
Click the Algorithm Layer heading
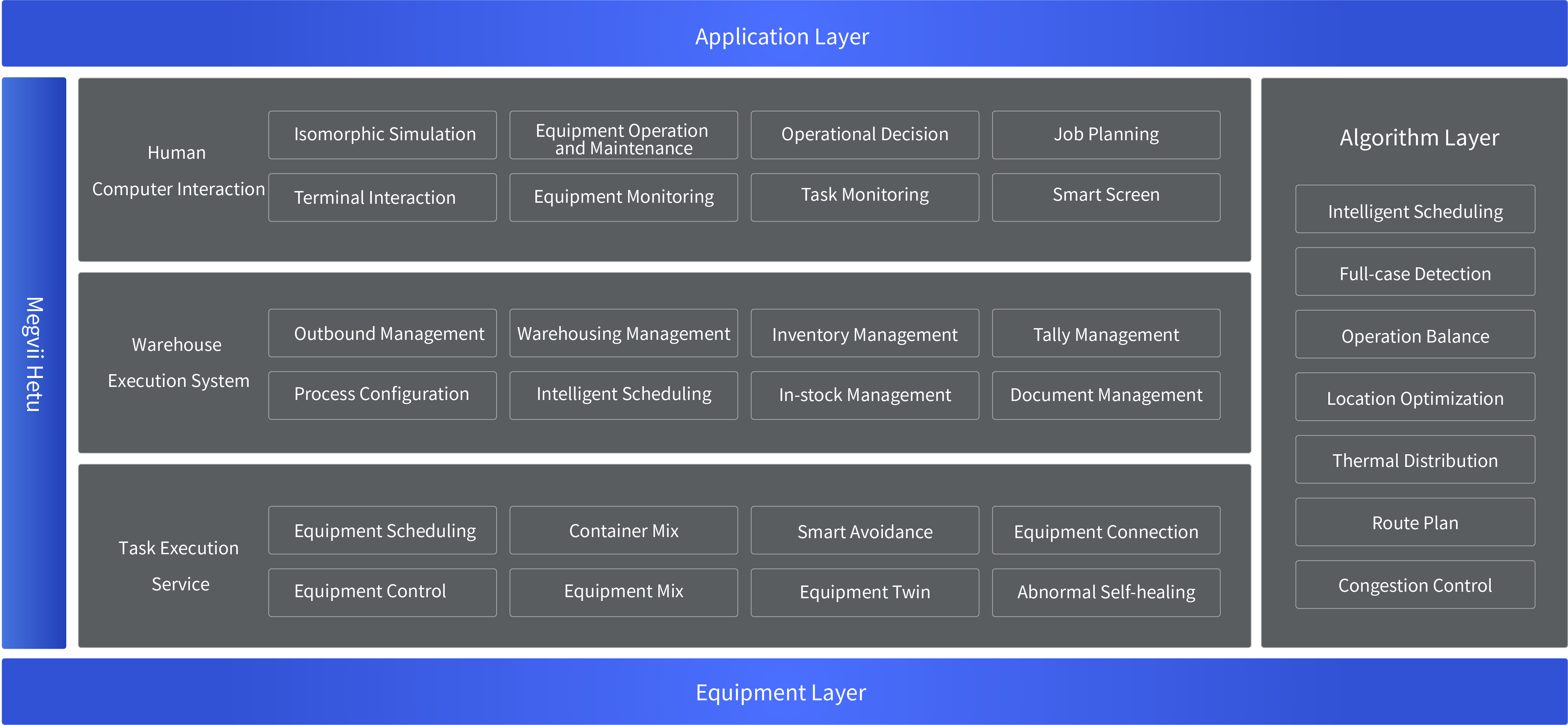coord(1419,138)
